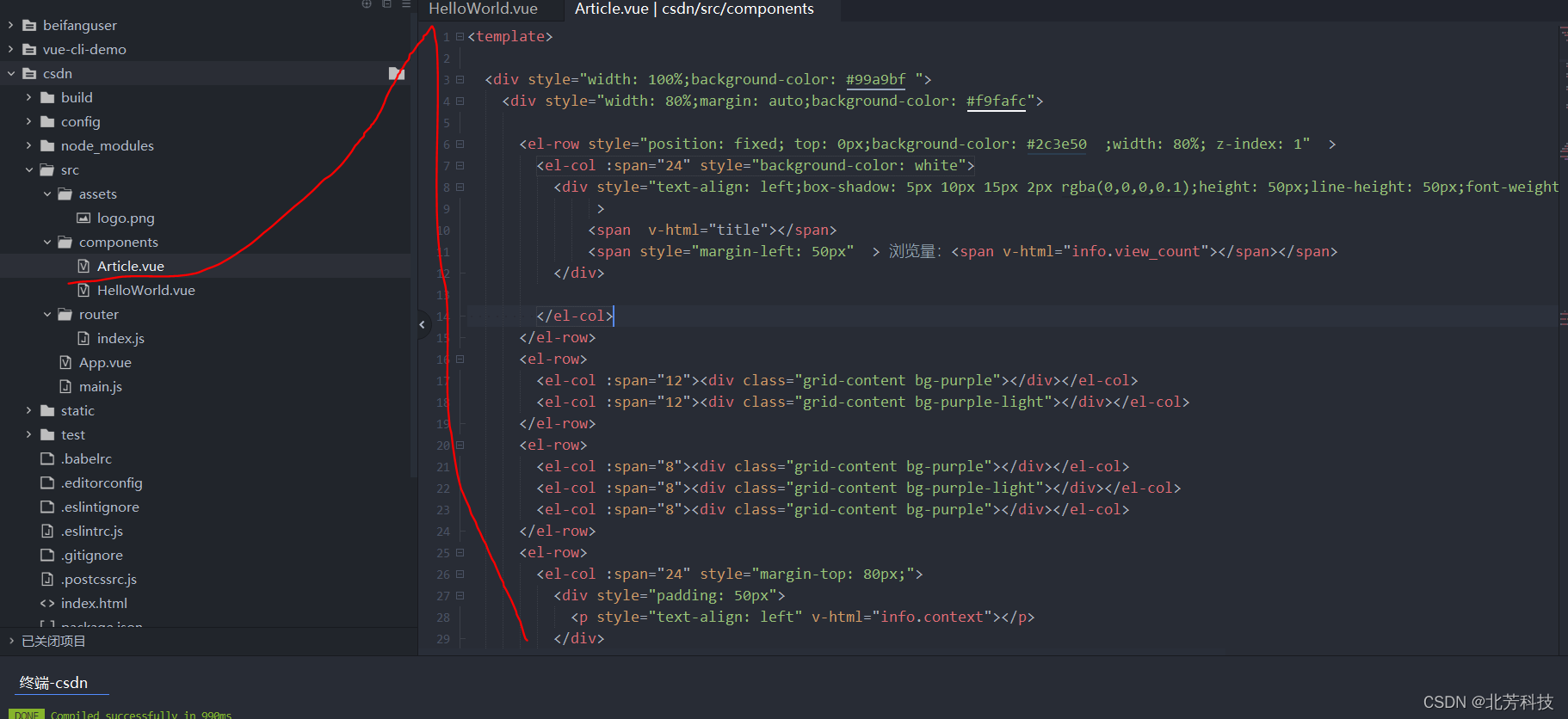Screen dimensions: 1568x719
Task: Fold the template block at line 1
Action: click(460, 37)
